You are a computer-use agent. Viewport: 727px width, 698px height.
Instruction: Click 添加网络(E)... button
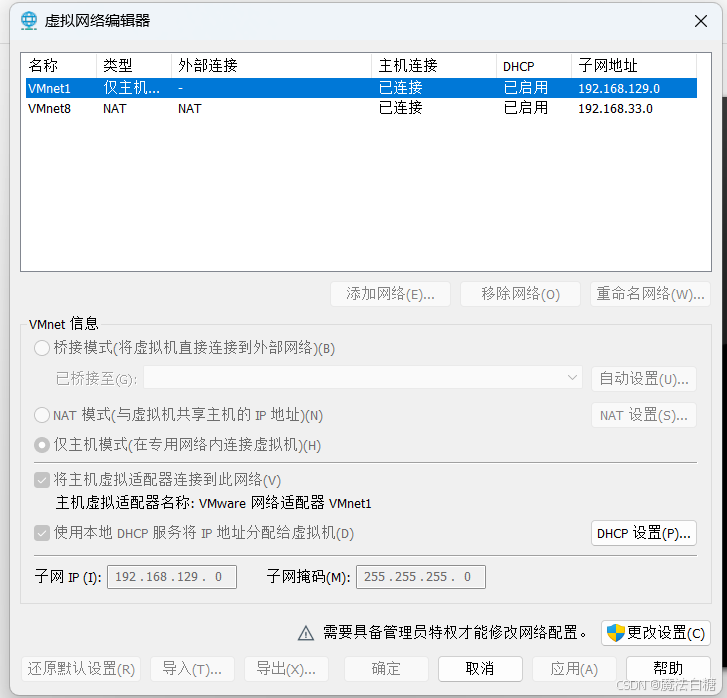pyautogui.click(x=390, y=294)
